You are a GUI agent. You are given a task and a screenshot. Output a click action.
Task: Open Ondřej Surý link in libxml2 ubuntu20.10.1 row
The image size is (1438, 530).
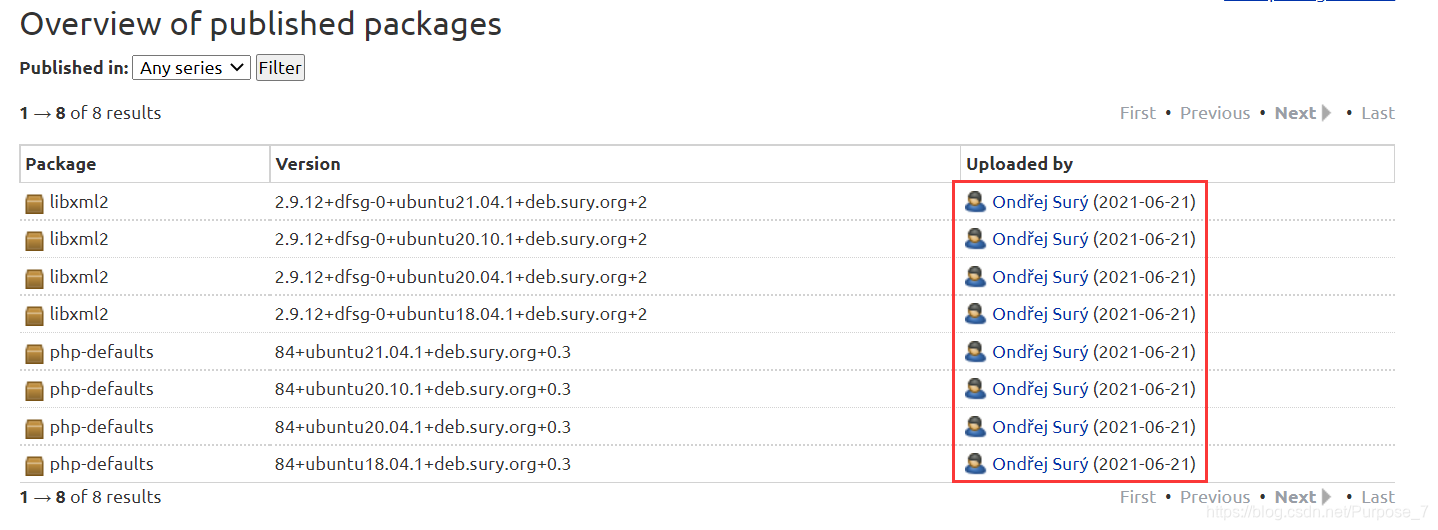tap(1040, 239)
